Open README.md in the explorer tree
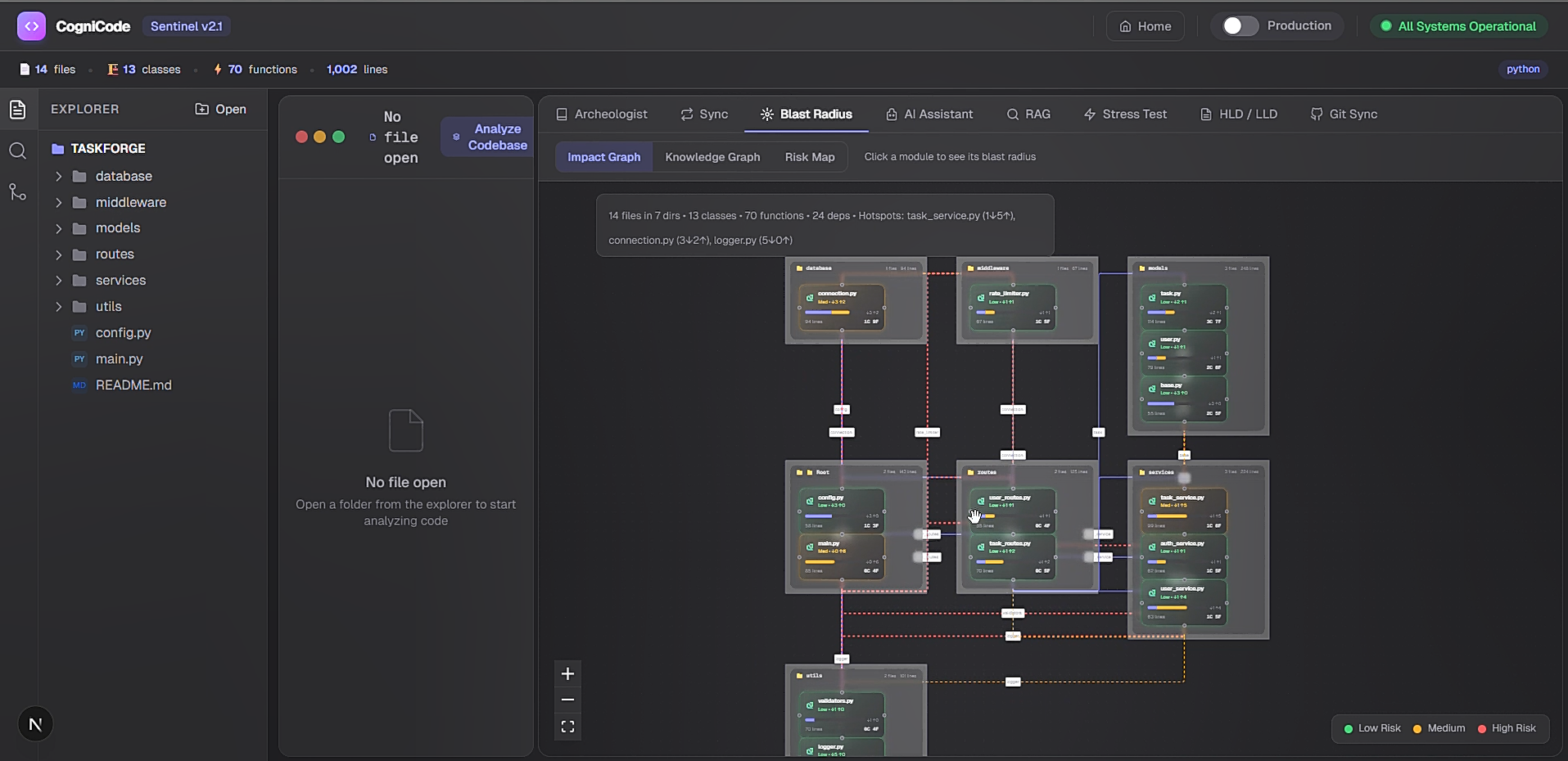The height and width of the screenshot is (761, 1568). [133, 385]
